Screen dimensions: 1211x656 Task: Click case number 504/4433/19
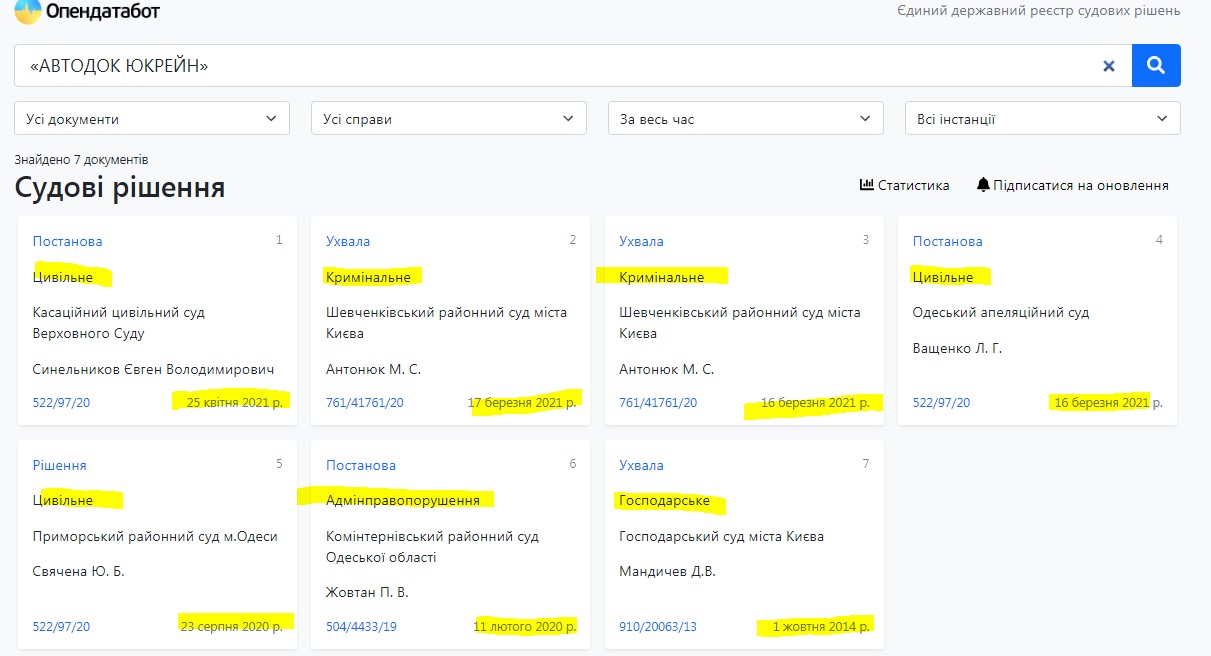(x=361, y=627)
